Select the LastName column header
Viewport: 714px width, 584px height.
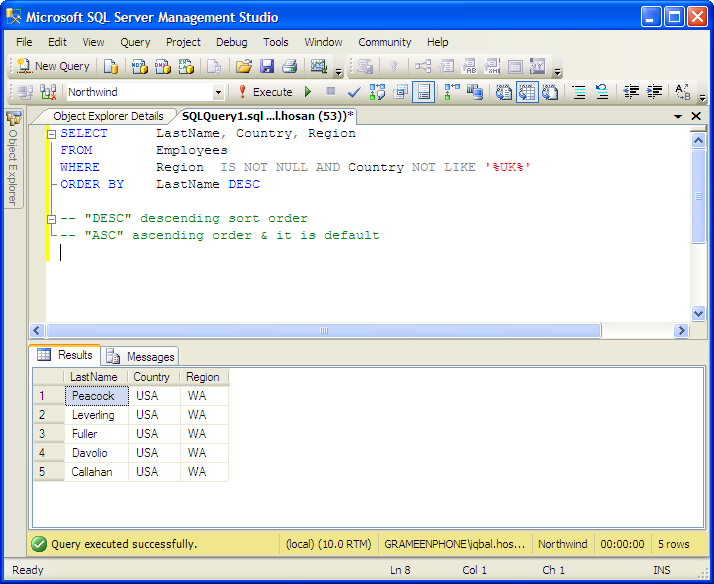[96, 377]
